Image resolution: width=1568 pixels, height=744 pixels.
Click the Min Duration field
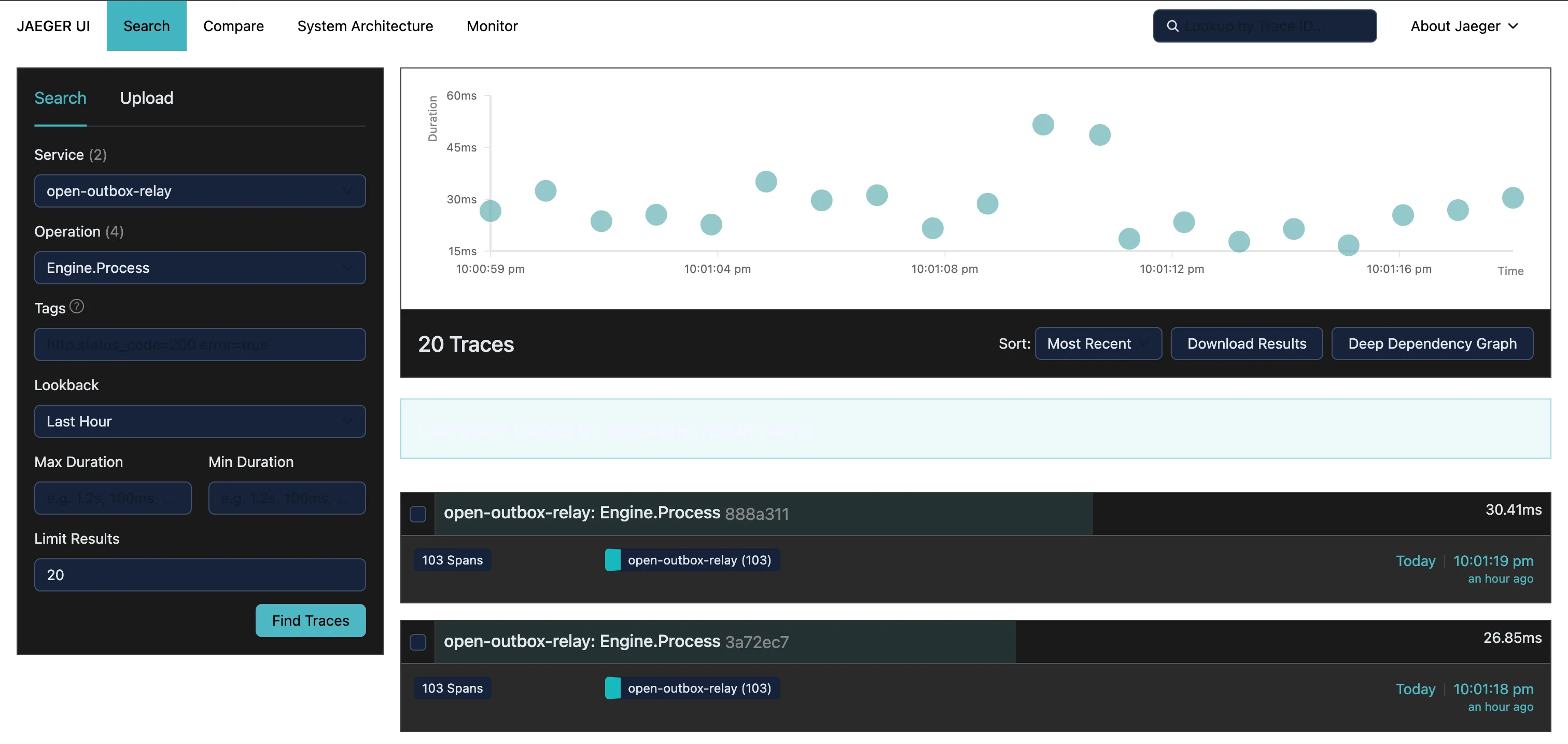(287, 498)
